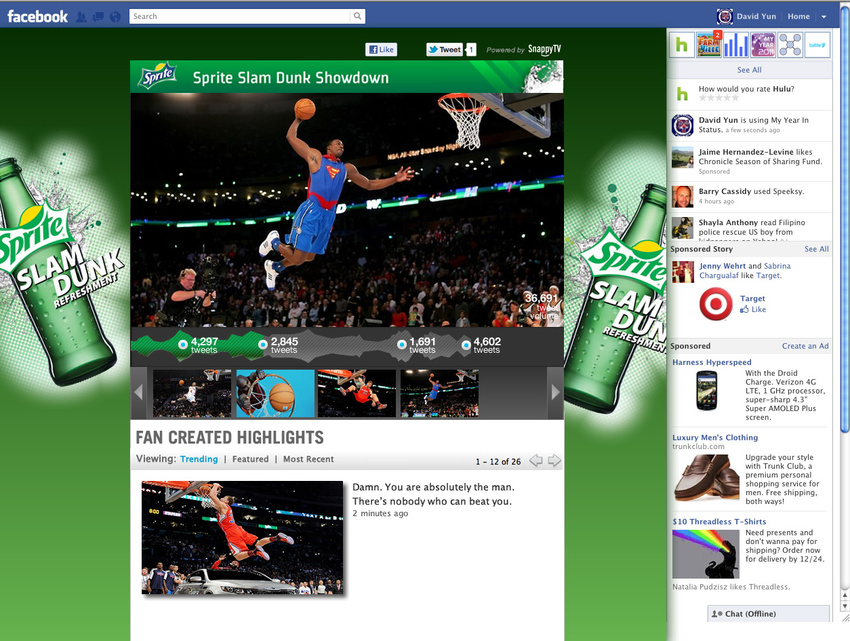Expand the account dropdown arrow

point(823,17)
